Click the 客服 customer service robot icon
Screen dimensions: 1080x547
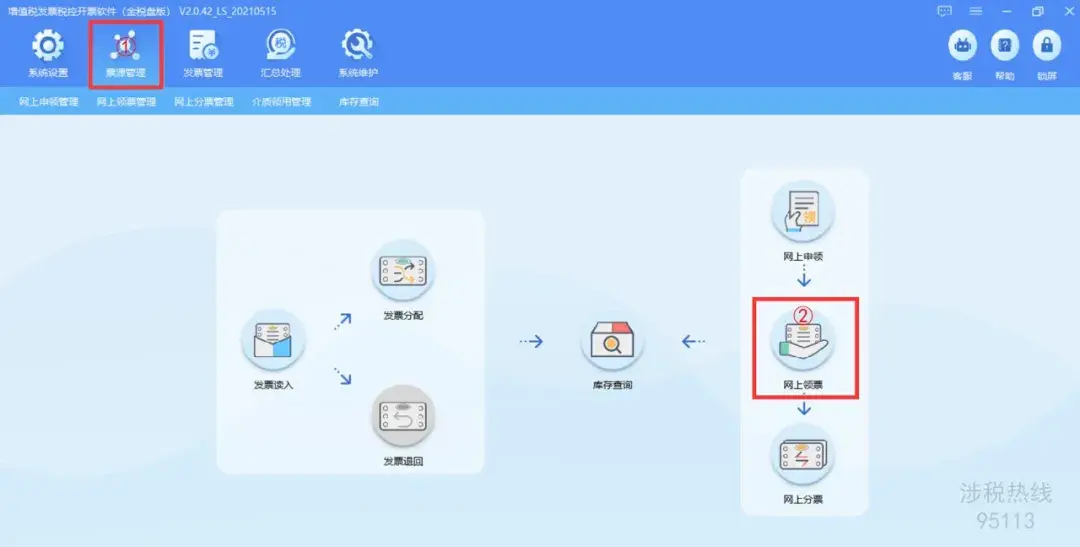point(962,46)
